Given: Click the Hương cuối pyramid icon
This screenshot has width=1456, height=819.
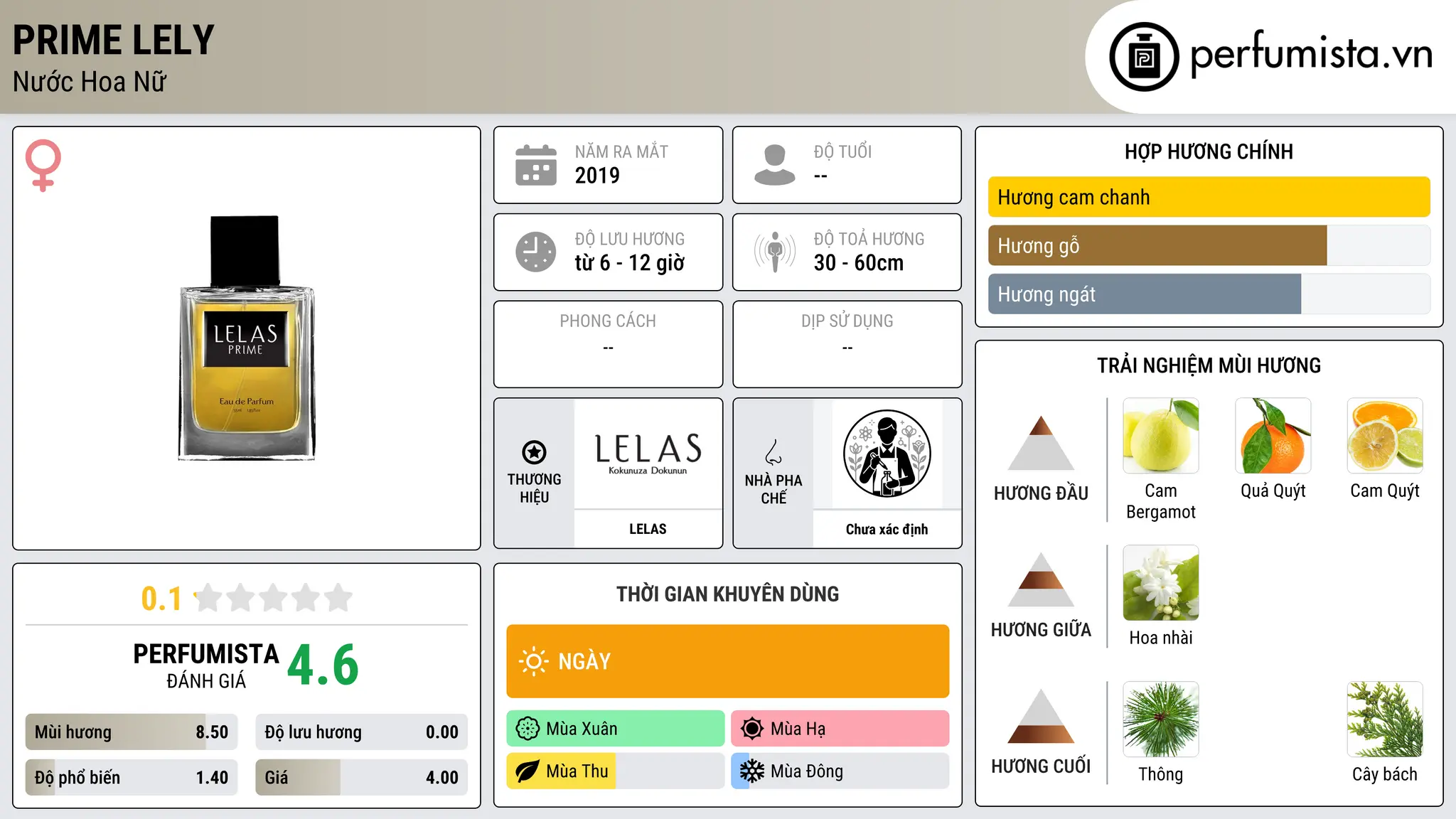Looking at the screenshot, I should pyautogui.click(x=1041, y=716).
